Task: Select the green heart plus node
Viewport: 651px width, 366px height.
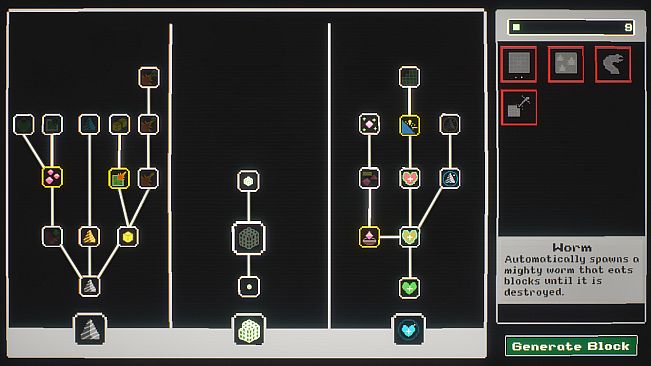Action: tap(409, 288)
